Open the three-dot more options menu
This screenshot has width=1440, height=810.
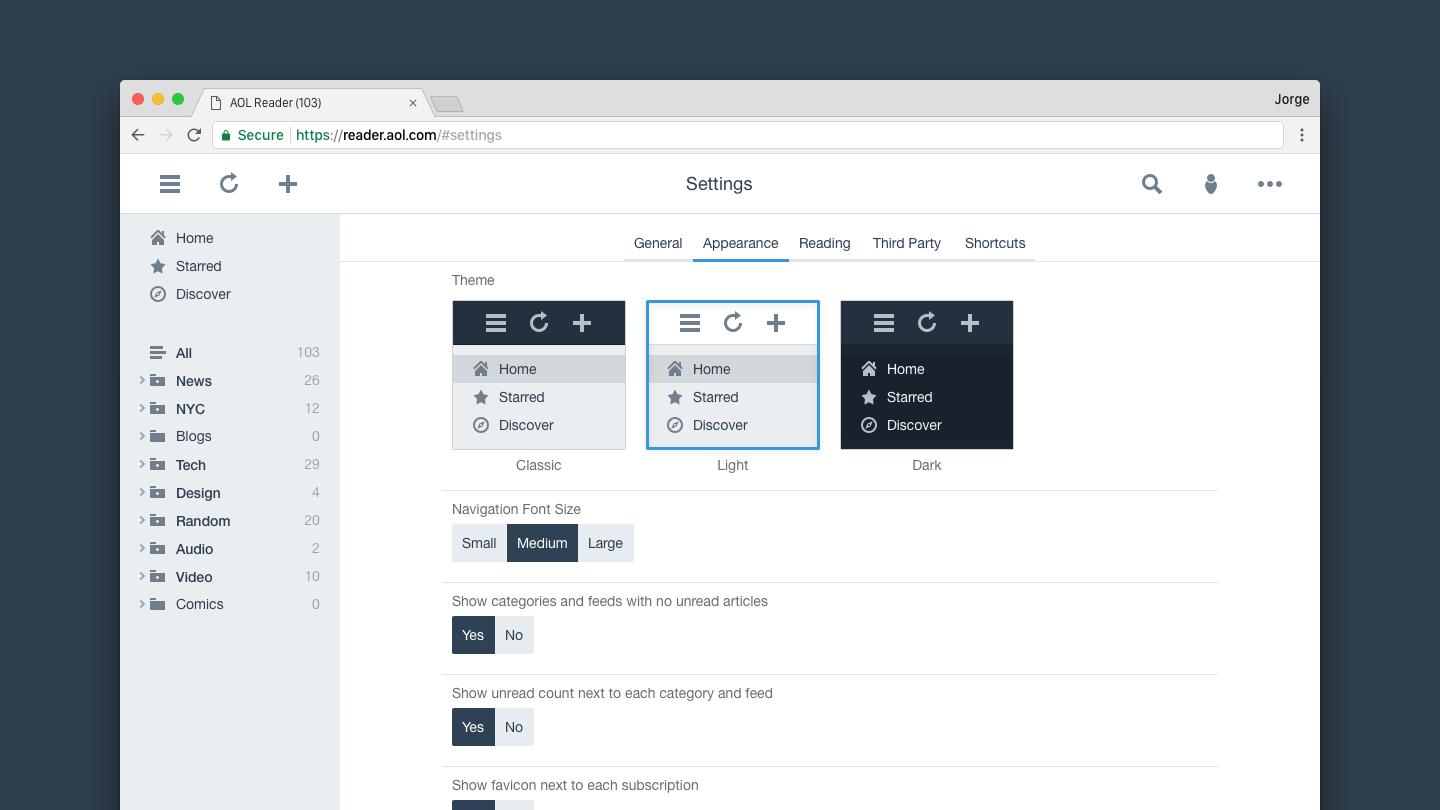point(1270,184)
